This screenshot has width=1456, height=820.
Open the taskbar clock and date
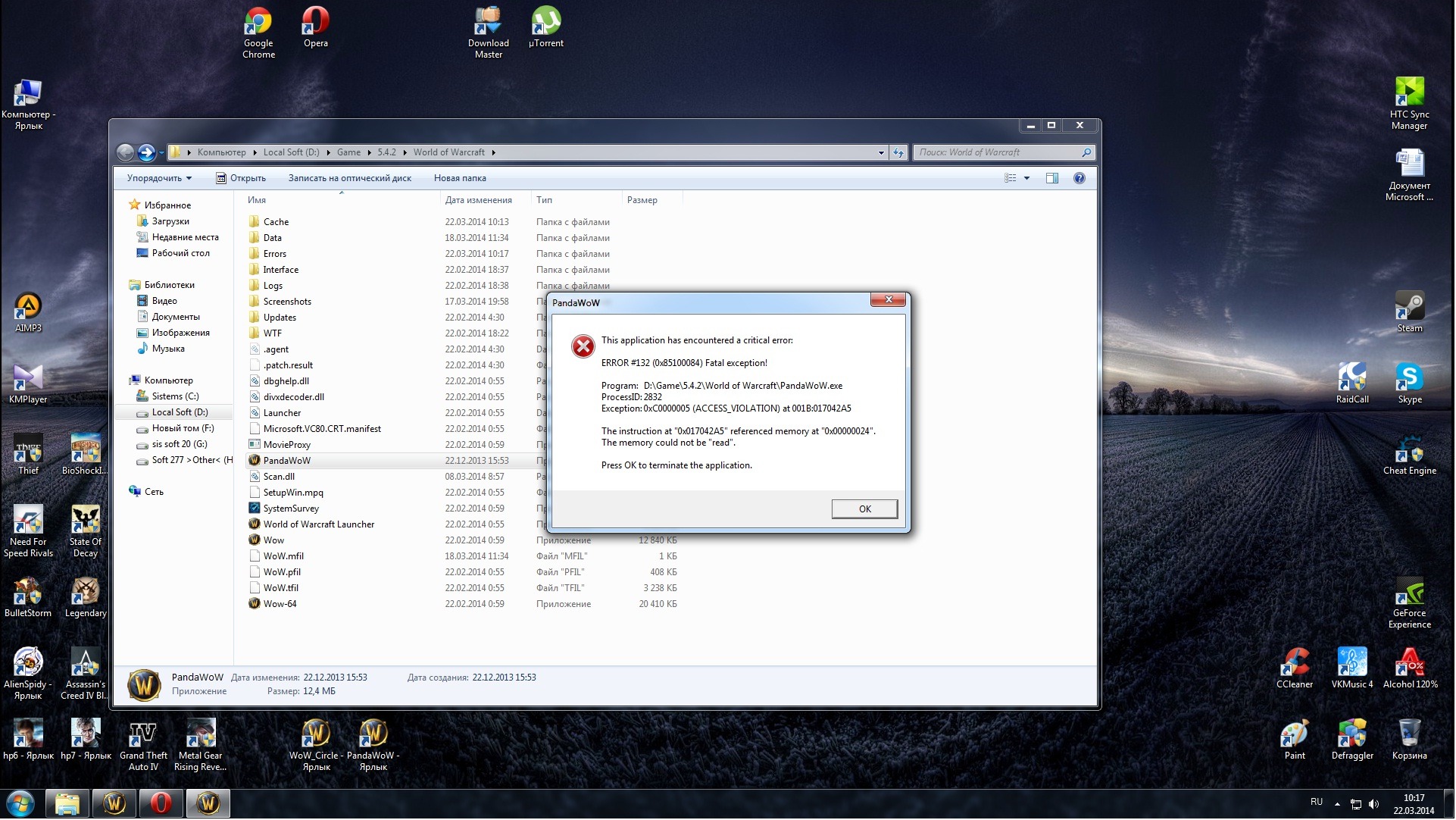point(1414,804)
